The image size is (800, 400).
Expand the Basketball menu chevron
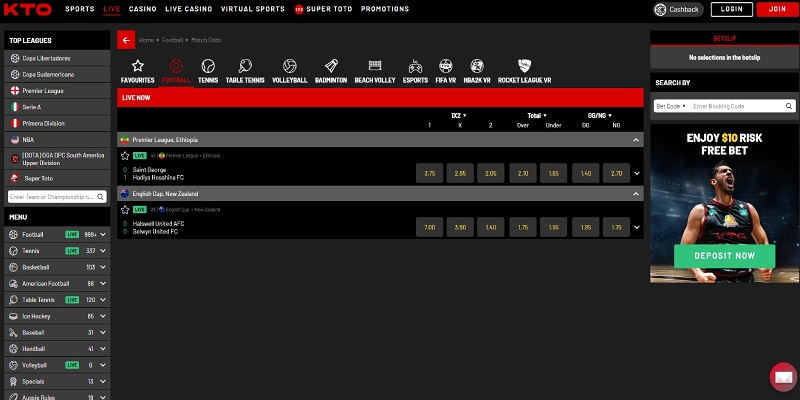point(103,267)
